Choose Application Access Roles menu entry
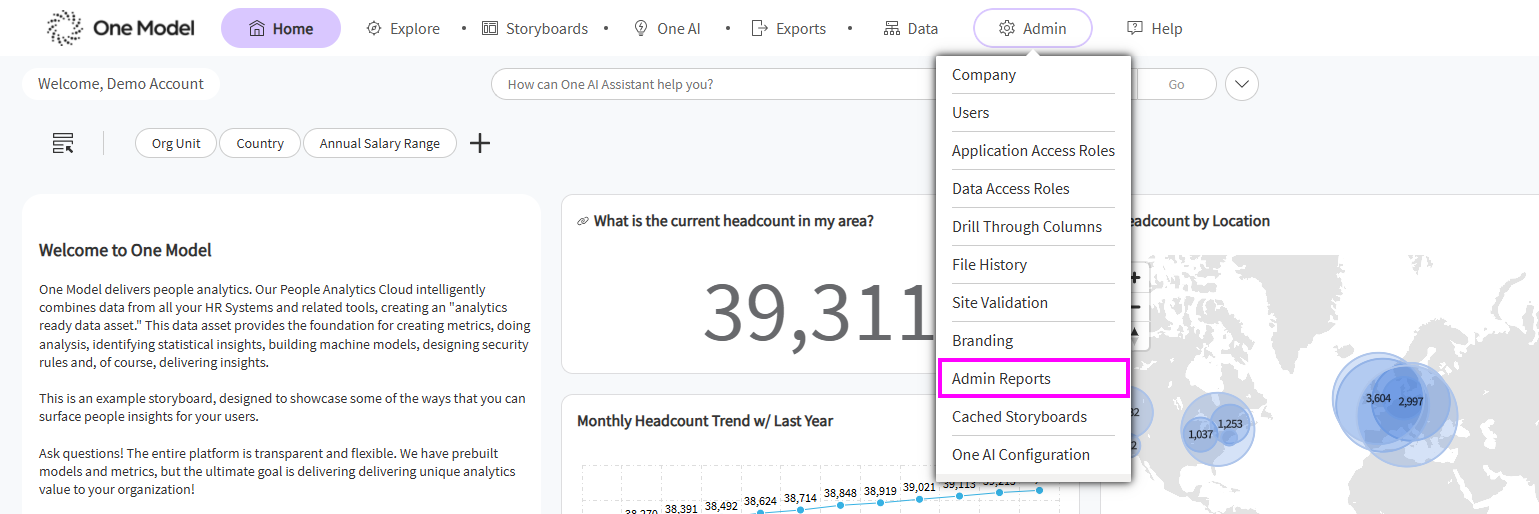Viewport: 1539px width, 514px height. point(1033,151)
